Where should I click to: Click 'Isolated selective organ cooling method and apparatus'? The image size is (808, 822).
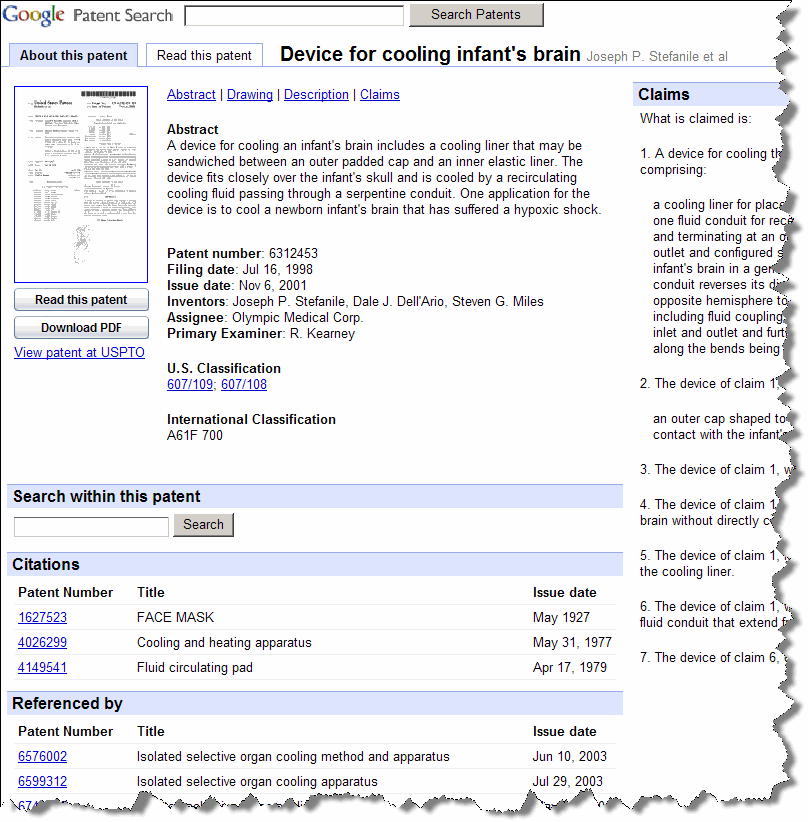pyautogui.click(x=293, y=756)
